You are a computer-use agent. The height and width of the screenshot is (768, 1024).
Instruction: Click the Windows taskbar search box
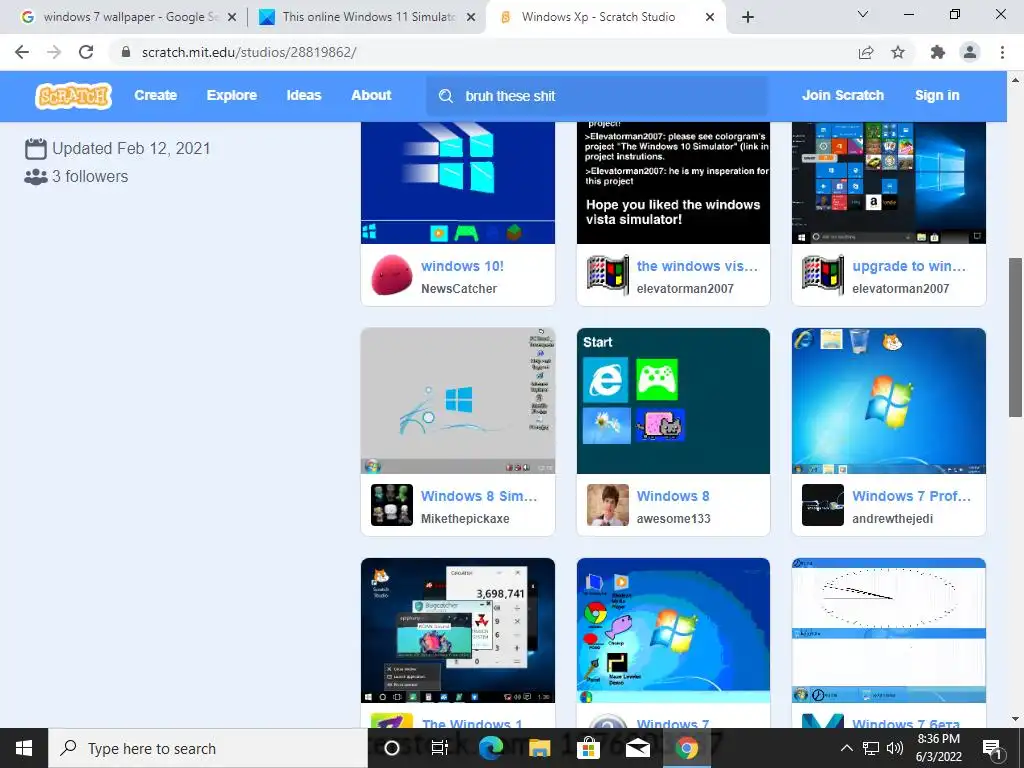tap(208, 748)
